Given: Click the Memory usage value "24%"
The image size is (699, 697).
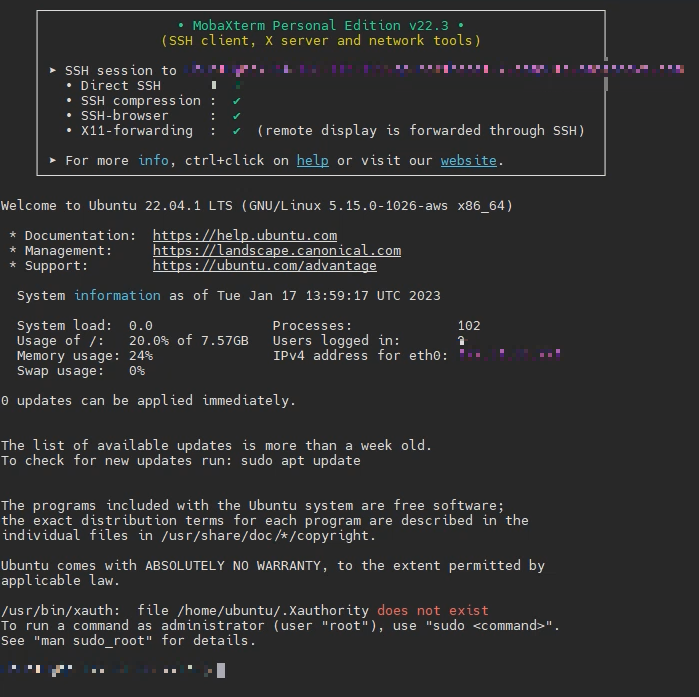Looking at the screenshot, I should [x=141, y=356].
